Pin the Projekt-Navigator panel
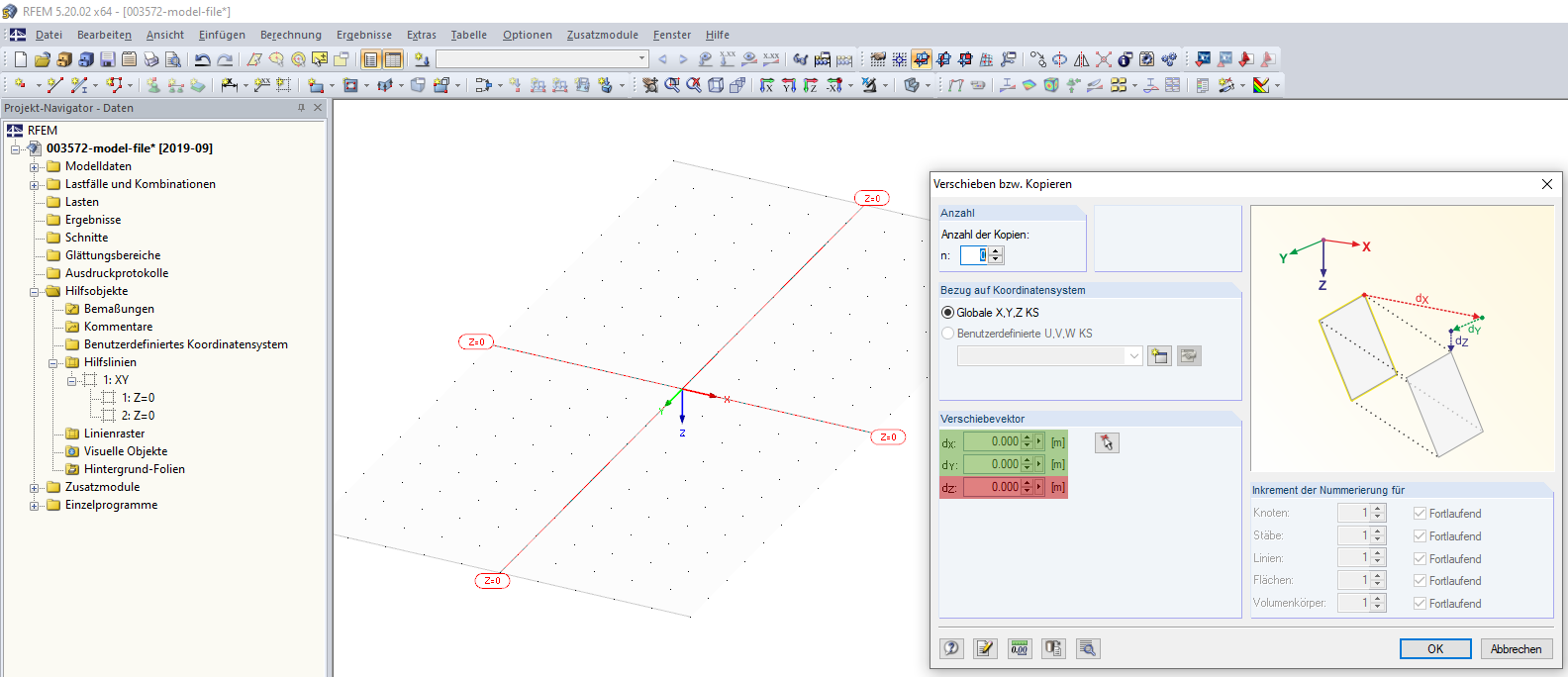Viewport: 1568px width, 677px height. tap(301, 108)
